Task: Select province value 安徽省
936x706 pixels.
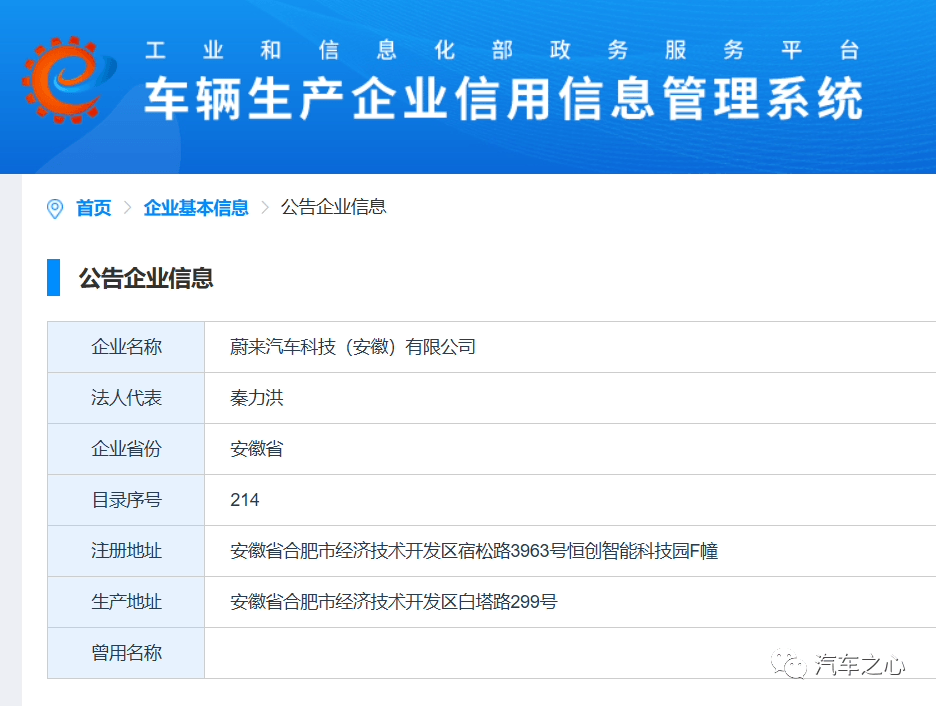Action: click(x=257, y=449)
